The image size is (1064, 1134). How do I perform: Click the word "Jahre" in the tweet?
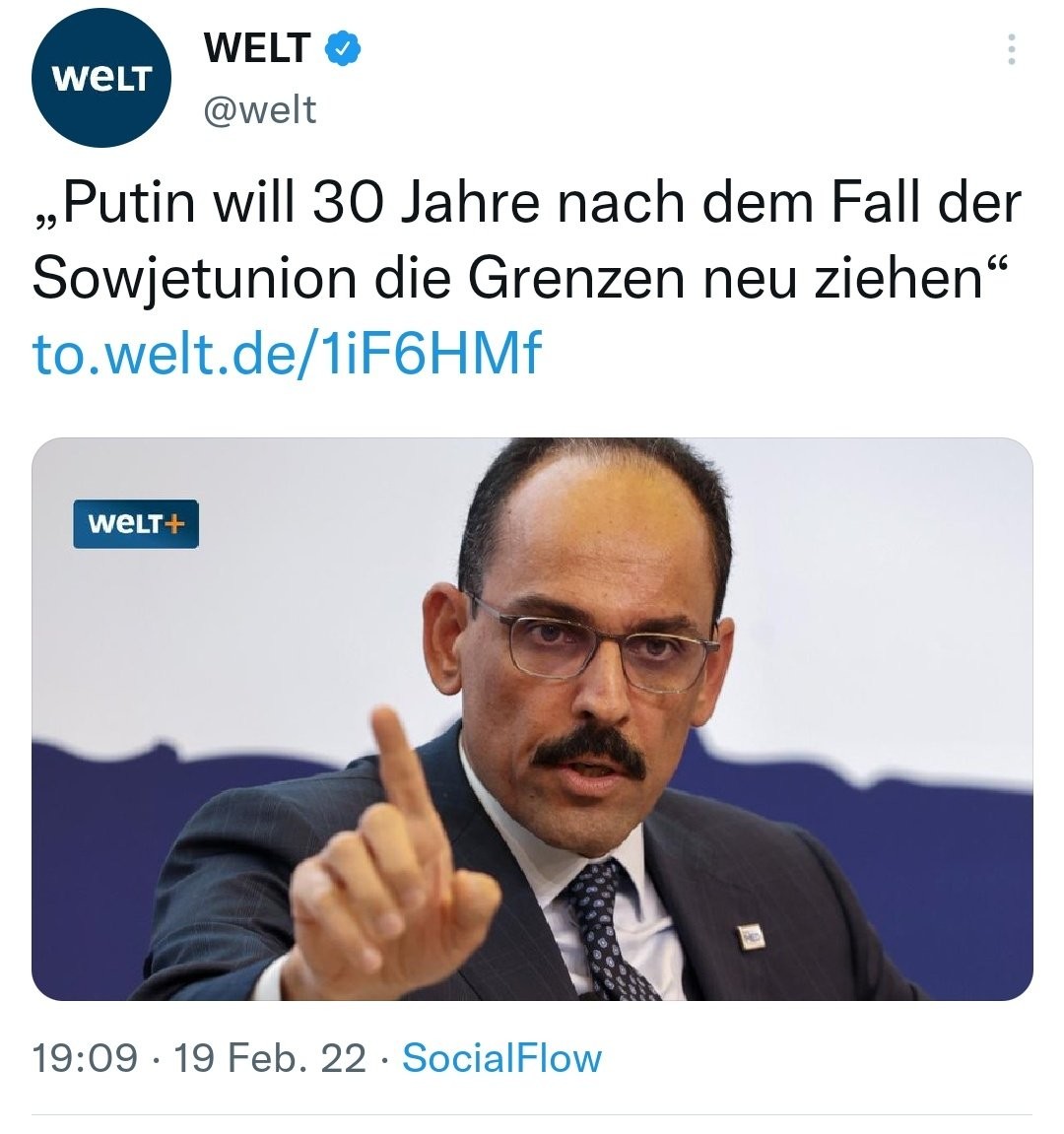471,203
